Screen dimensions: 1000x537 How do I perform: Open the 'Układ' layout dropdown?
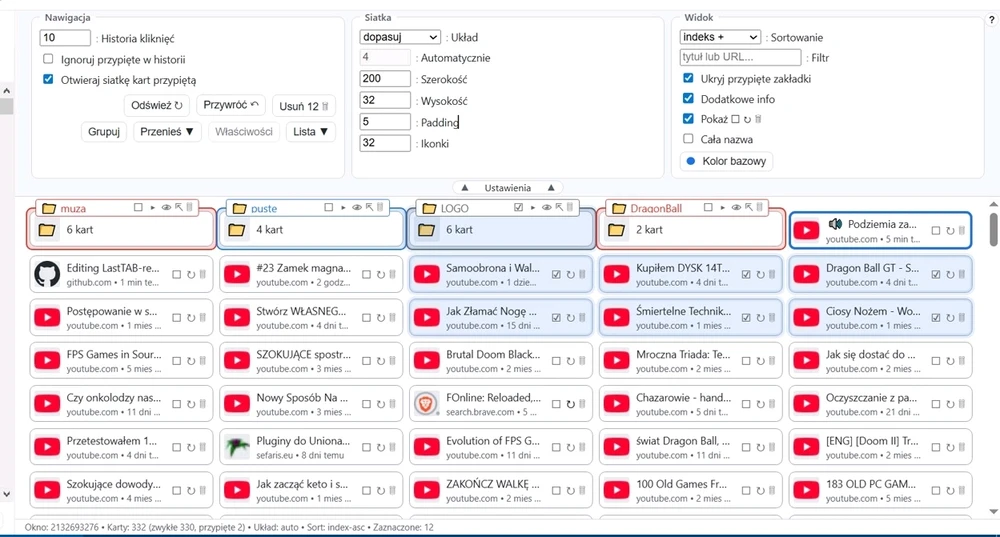400,37
